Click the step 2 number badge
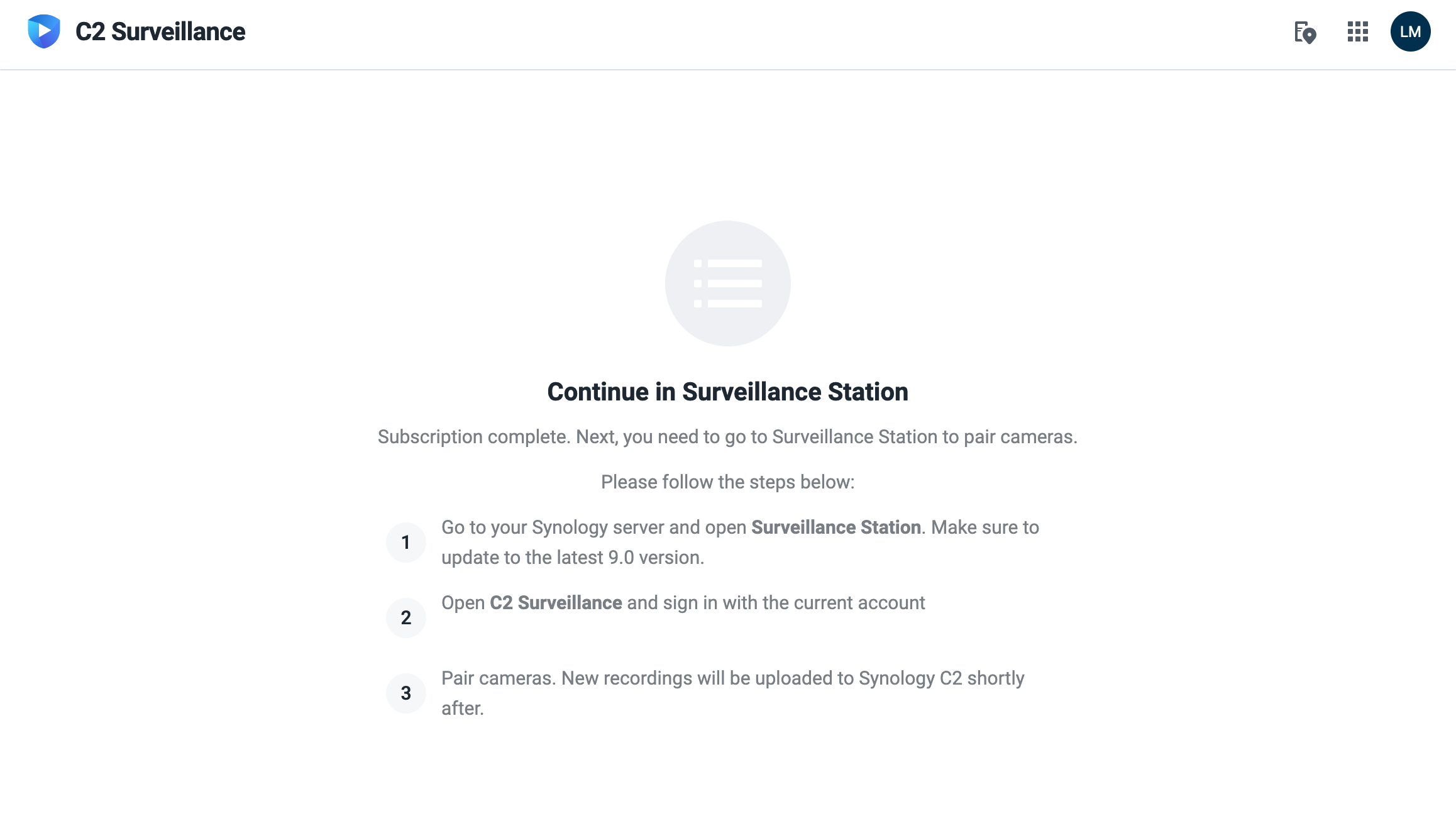 pos(406,618)
